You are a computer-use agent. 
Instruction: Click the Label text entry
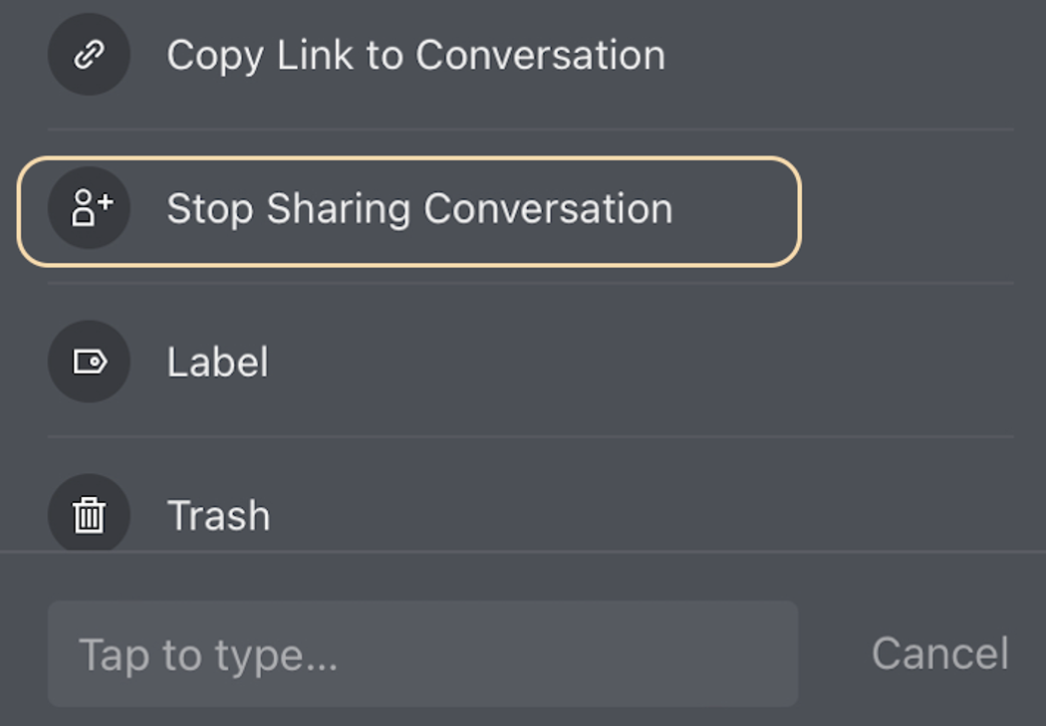[217, 362]
